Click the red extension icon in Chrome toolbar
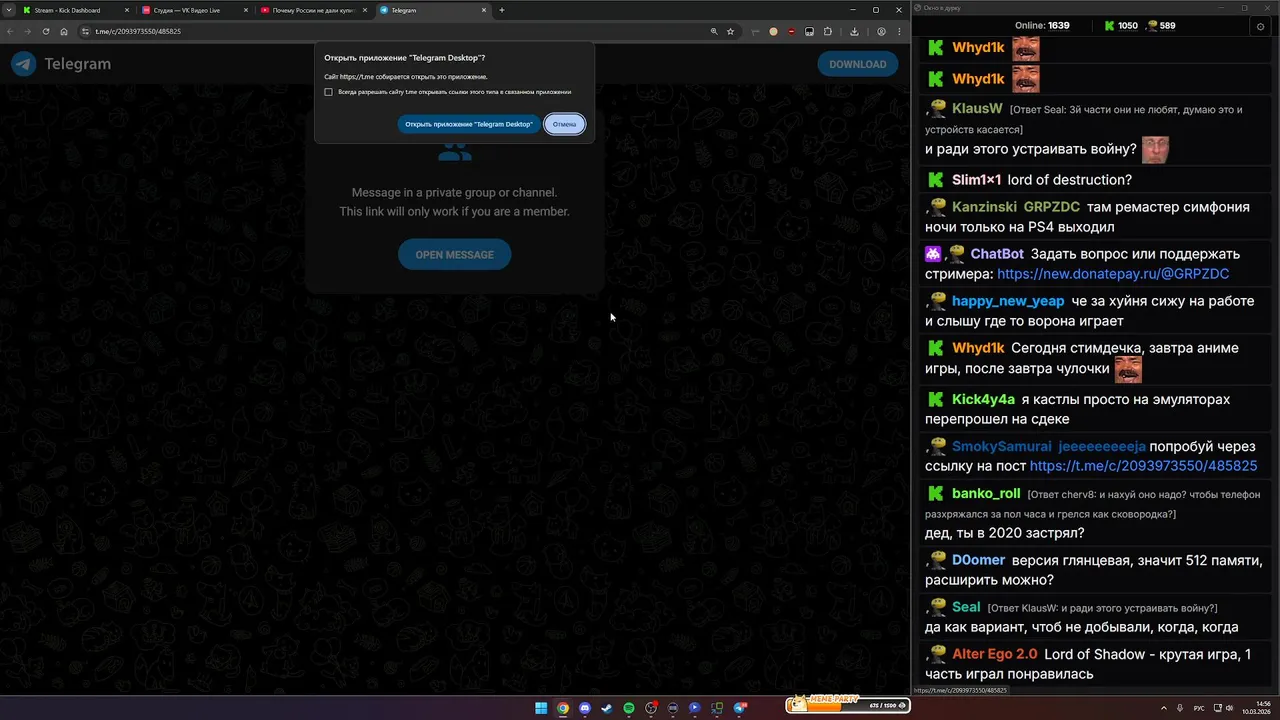 (x=791, y=31)
